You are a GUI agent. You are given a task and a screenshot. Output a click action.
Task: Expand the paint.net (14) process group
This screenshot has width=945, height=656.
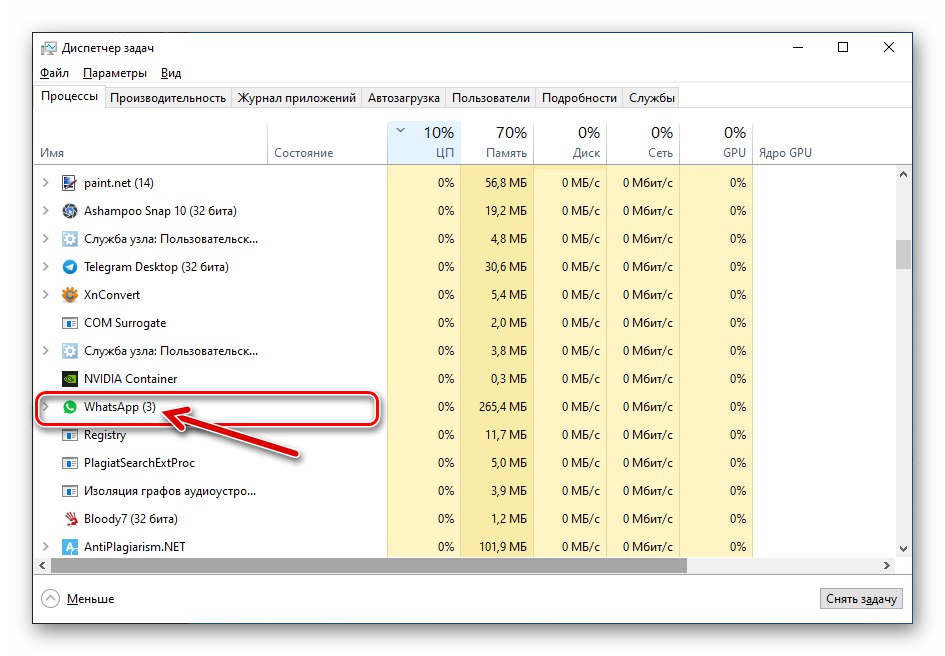point(44,183)
